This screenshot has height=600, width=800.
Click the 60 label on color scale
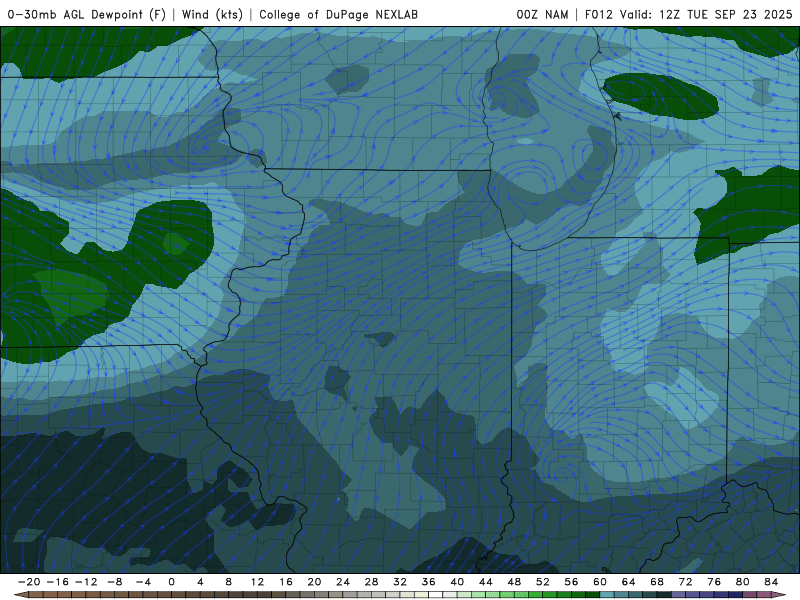[600, 582]
